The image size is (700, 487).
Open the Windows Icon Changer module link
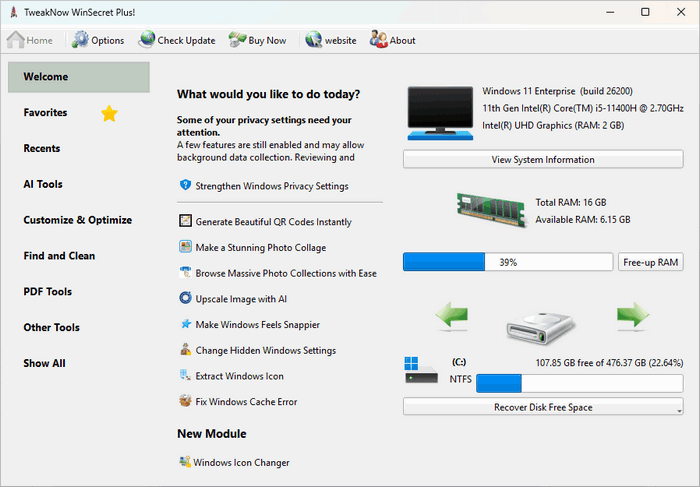tap(241, 462)
